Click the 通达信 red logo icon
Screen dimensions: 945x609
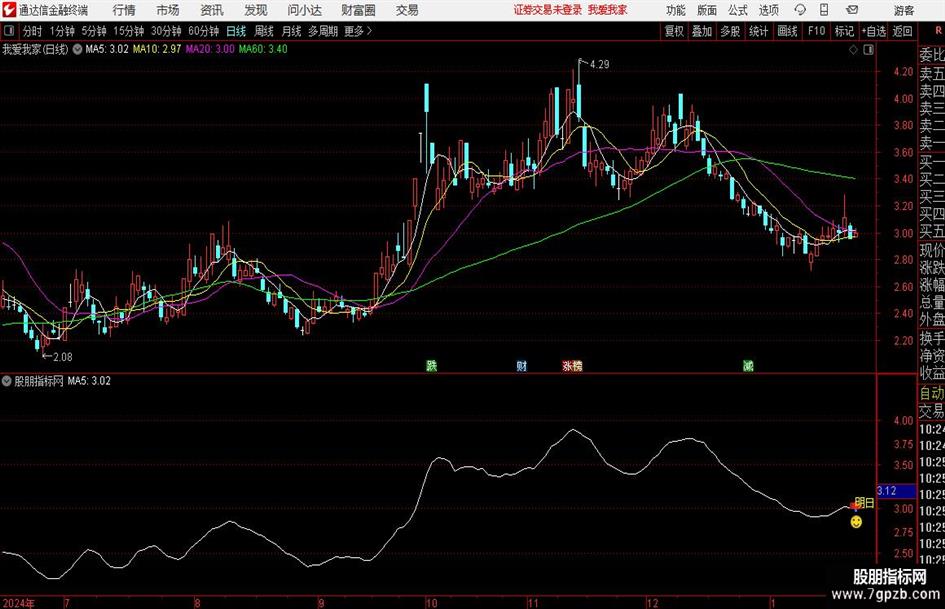pyautogui.click(x=8, y=9)
